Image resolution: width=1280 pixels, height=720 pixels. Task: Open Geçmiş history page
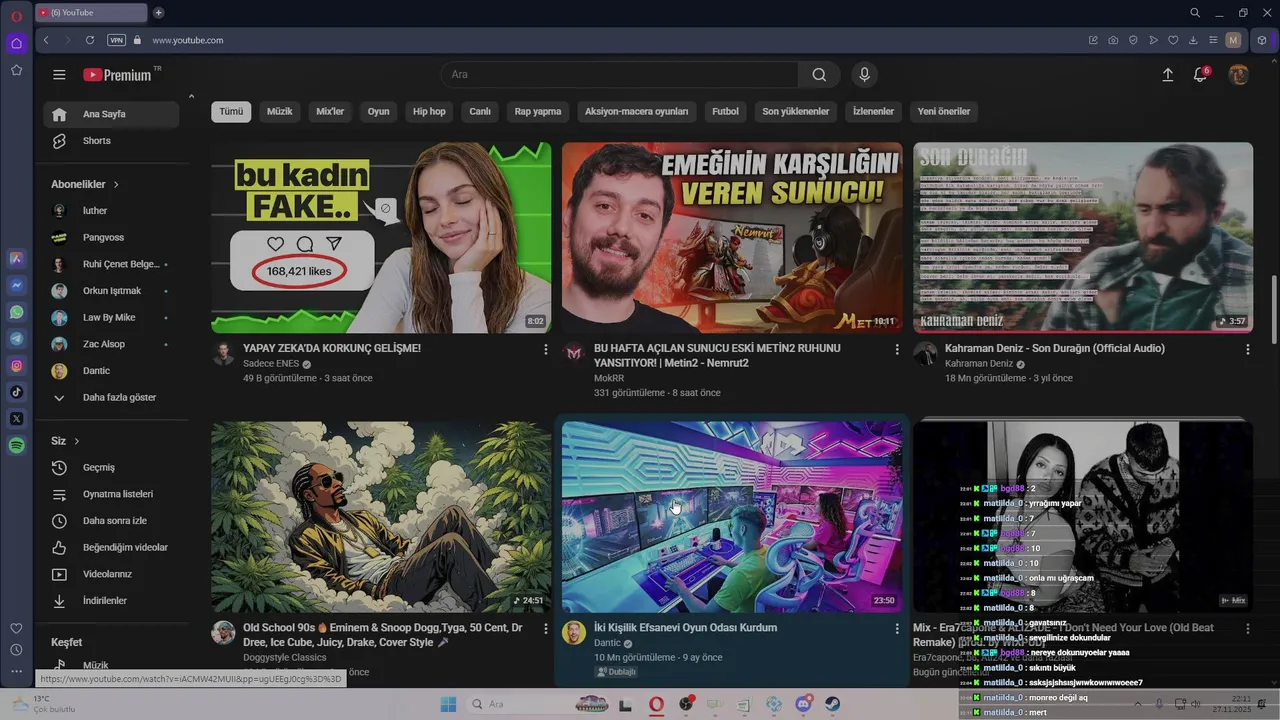point(111,468)
